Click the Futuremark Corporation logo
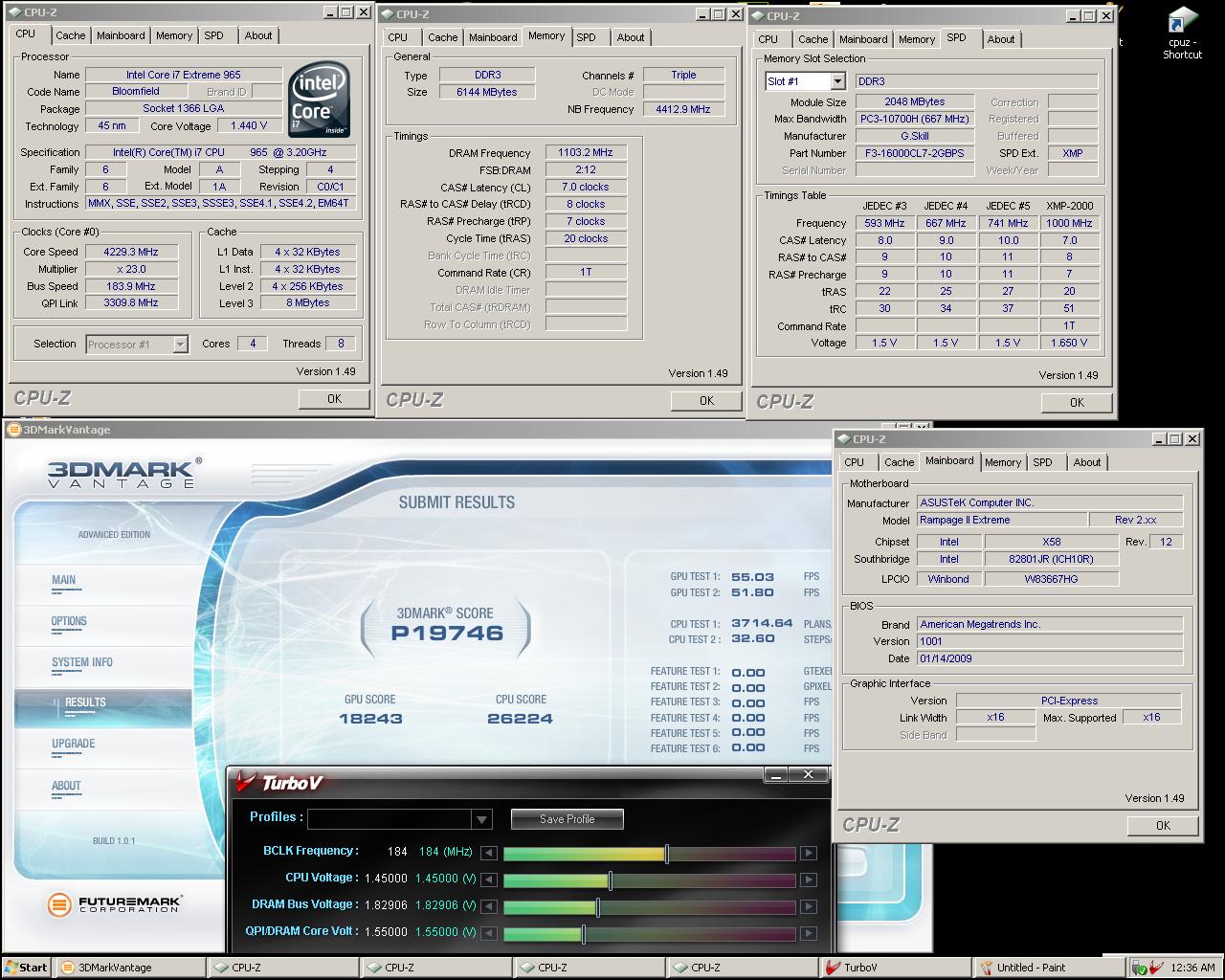The image size is (1225, 980). (114, 903)
